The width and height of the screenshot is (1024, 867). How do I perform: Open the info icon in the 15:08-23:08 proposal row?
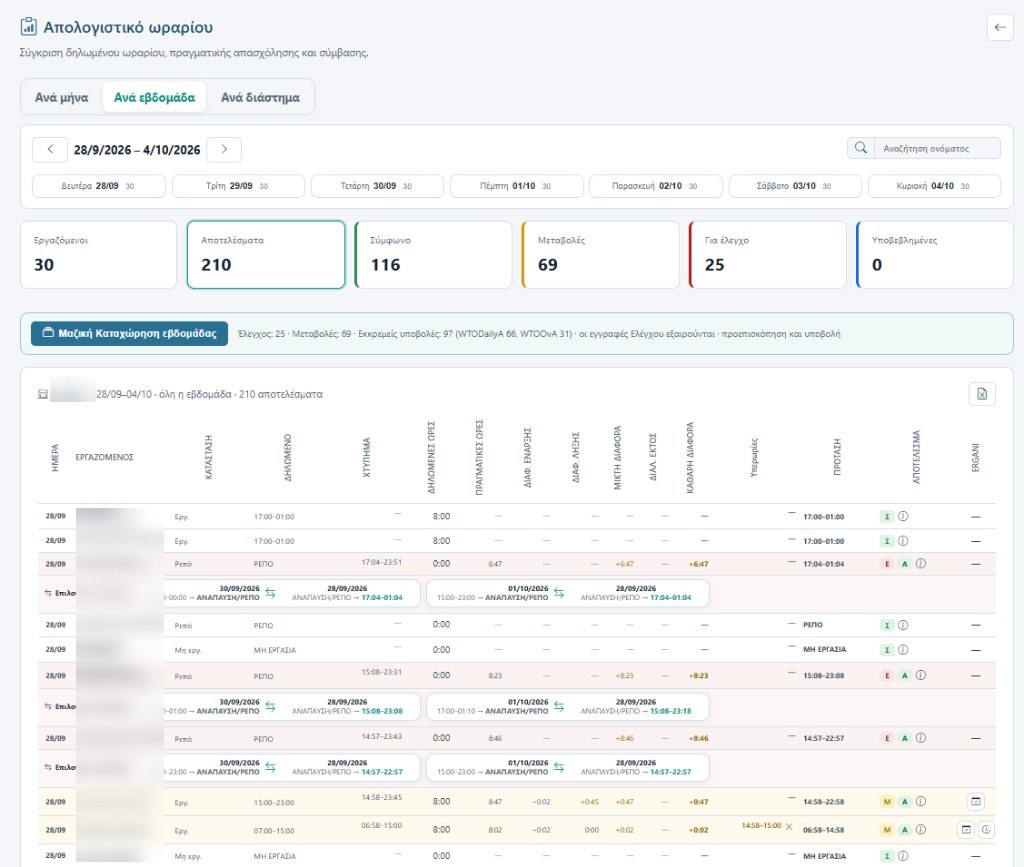[921, 675]
